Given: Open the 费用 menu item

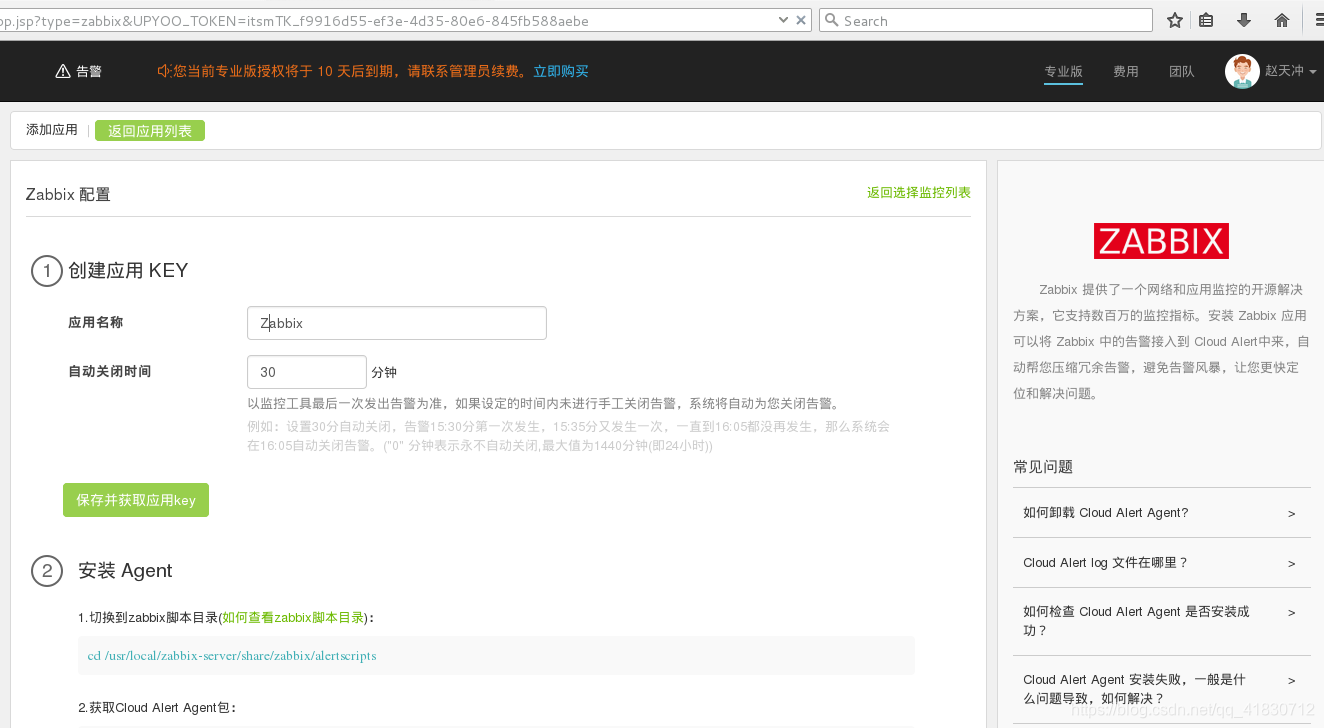Looking at the screenshot, I should click(x=1126, y=71).
